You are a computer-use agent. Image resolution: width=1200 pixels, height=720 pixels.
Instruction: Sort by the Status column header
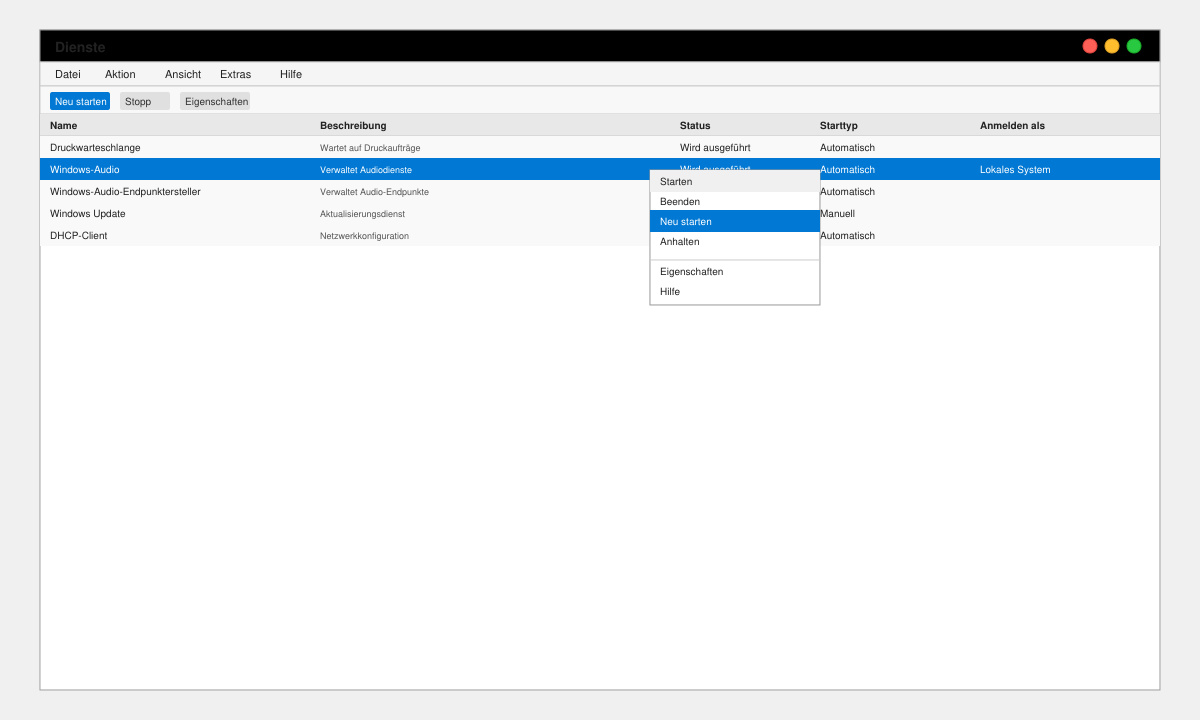coord(695,125)
